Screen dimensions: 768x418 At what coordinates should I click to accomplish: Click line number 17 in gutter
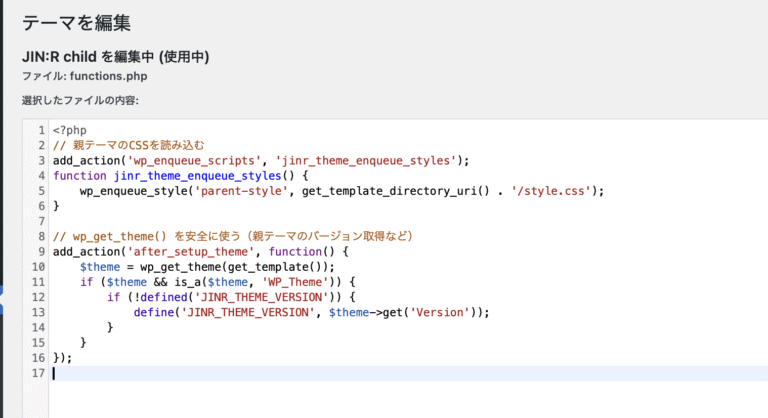[x=39, y=373]
